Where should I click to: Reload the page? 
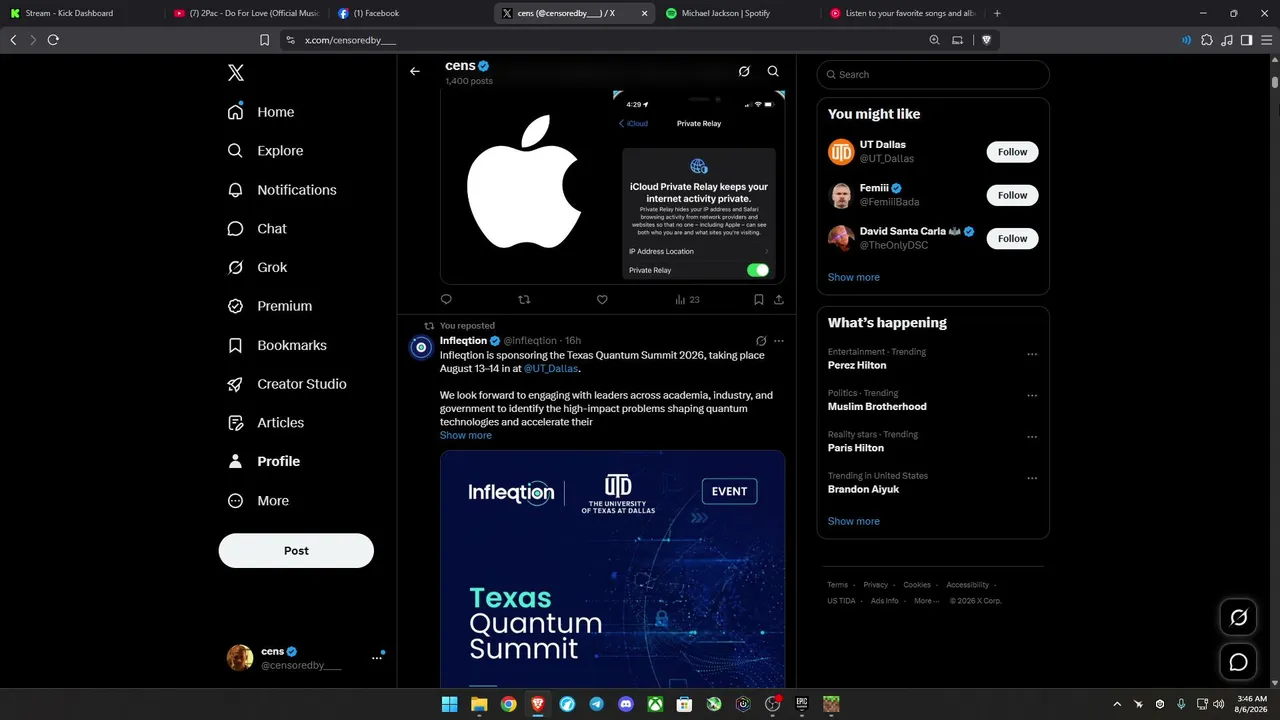coord(53,40)
